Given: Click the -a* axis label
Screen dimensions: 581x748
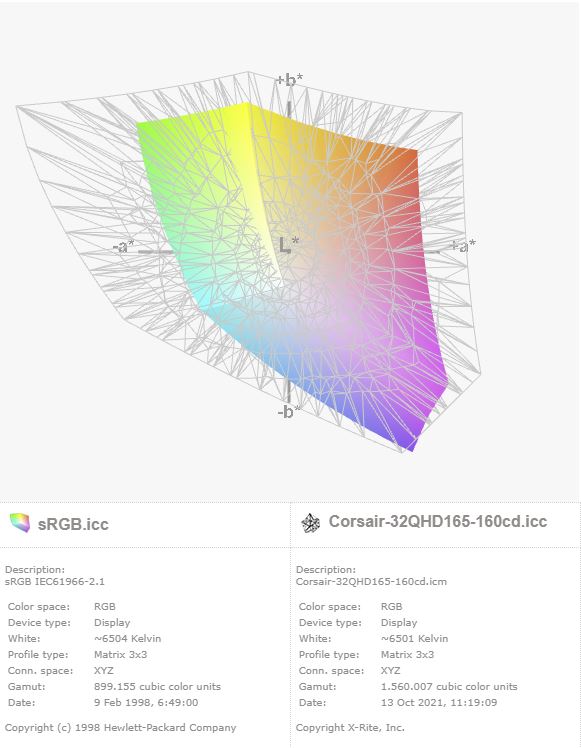Looking at the screenshot, I should tap(124, 246).
